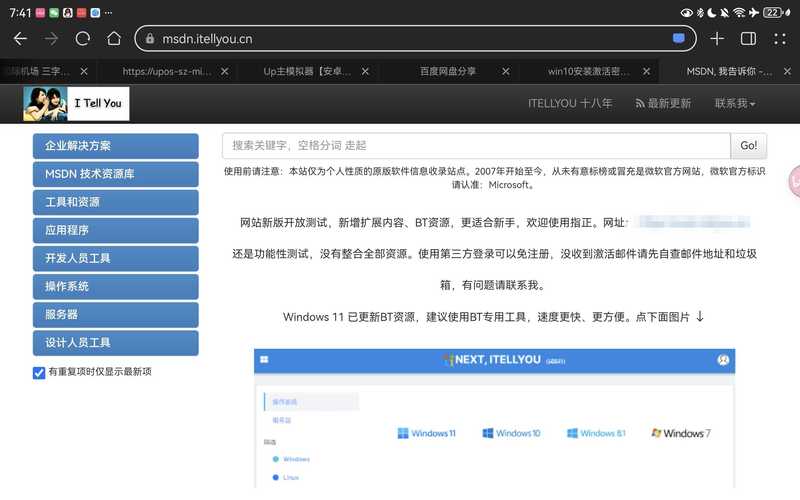Click the Windows 7 logo in preview
Viewport: 800px width, 500px height.
coord(681,433)
